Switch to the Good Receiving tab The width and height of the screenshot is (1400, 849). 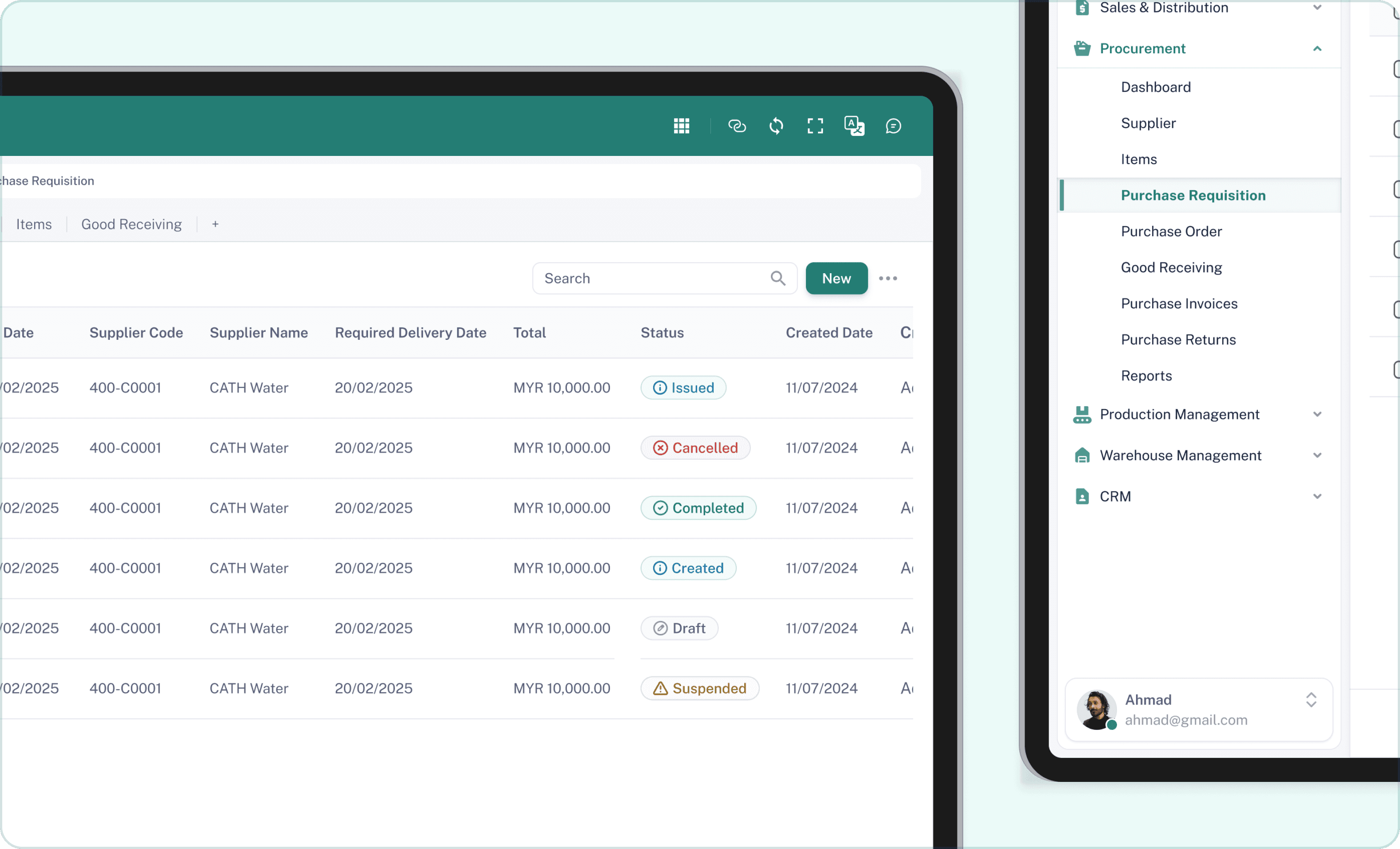tap(131, 224)
